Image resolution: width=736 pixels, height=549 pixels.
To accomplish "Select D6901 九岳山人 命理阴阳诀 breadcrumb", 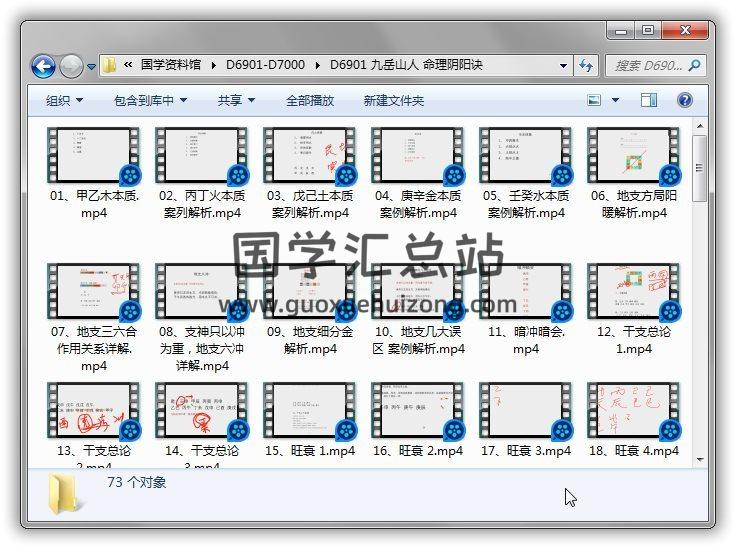I will (x=406, y=65).
